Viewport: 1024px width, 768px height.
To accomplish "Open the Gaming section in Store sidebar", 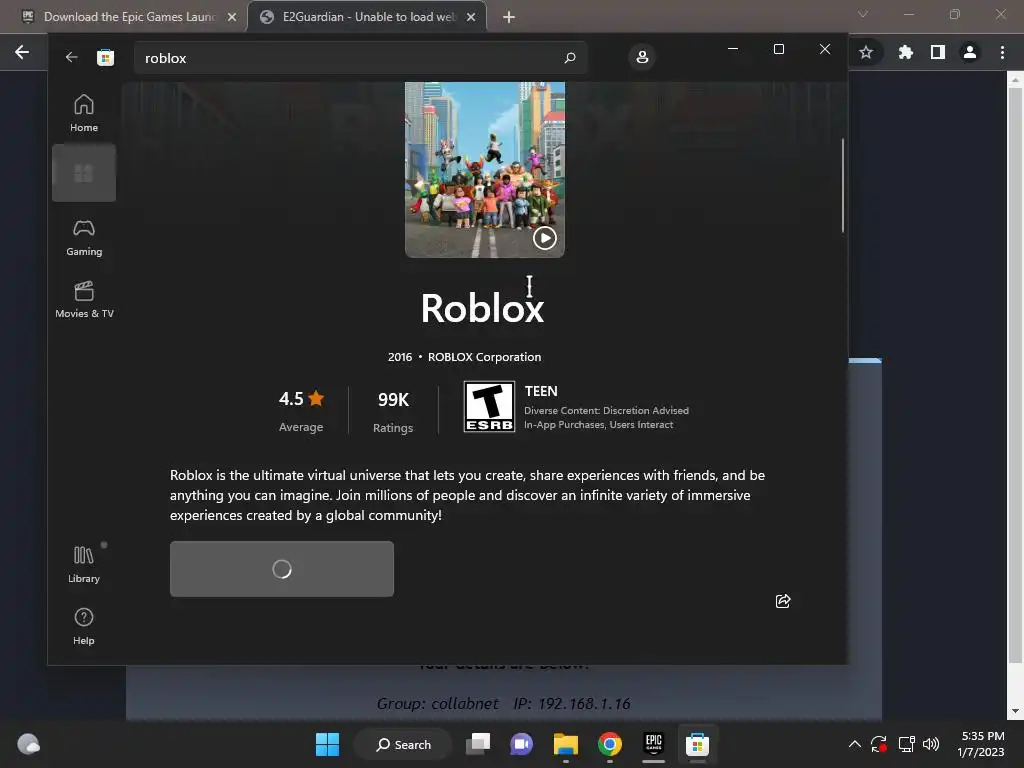I will (x=84, y=238).
